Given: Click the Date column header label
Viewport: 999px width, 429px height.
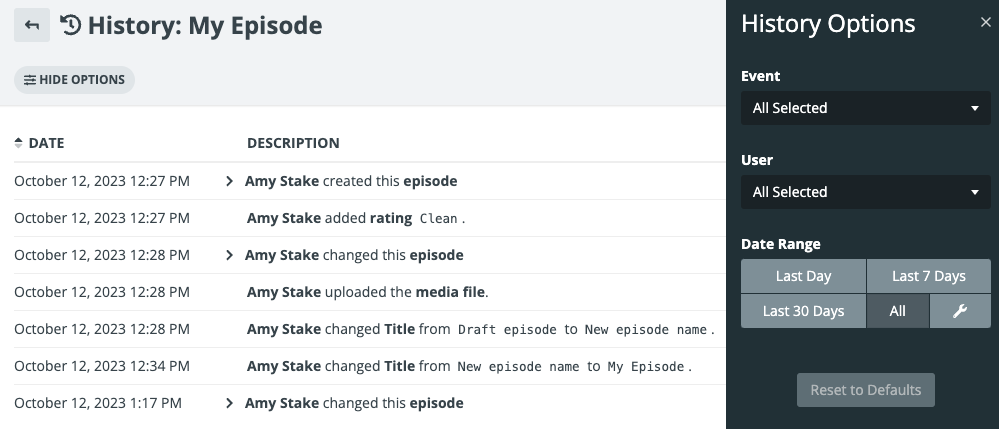Looking at the screenshot, I should [x=46, y=143].
